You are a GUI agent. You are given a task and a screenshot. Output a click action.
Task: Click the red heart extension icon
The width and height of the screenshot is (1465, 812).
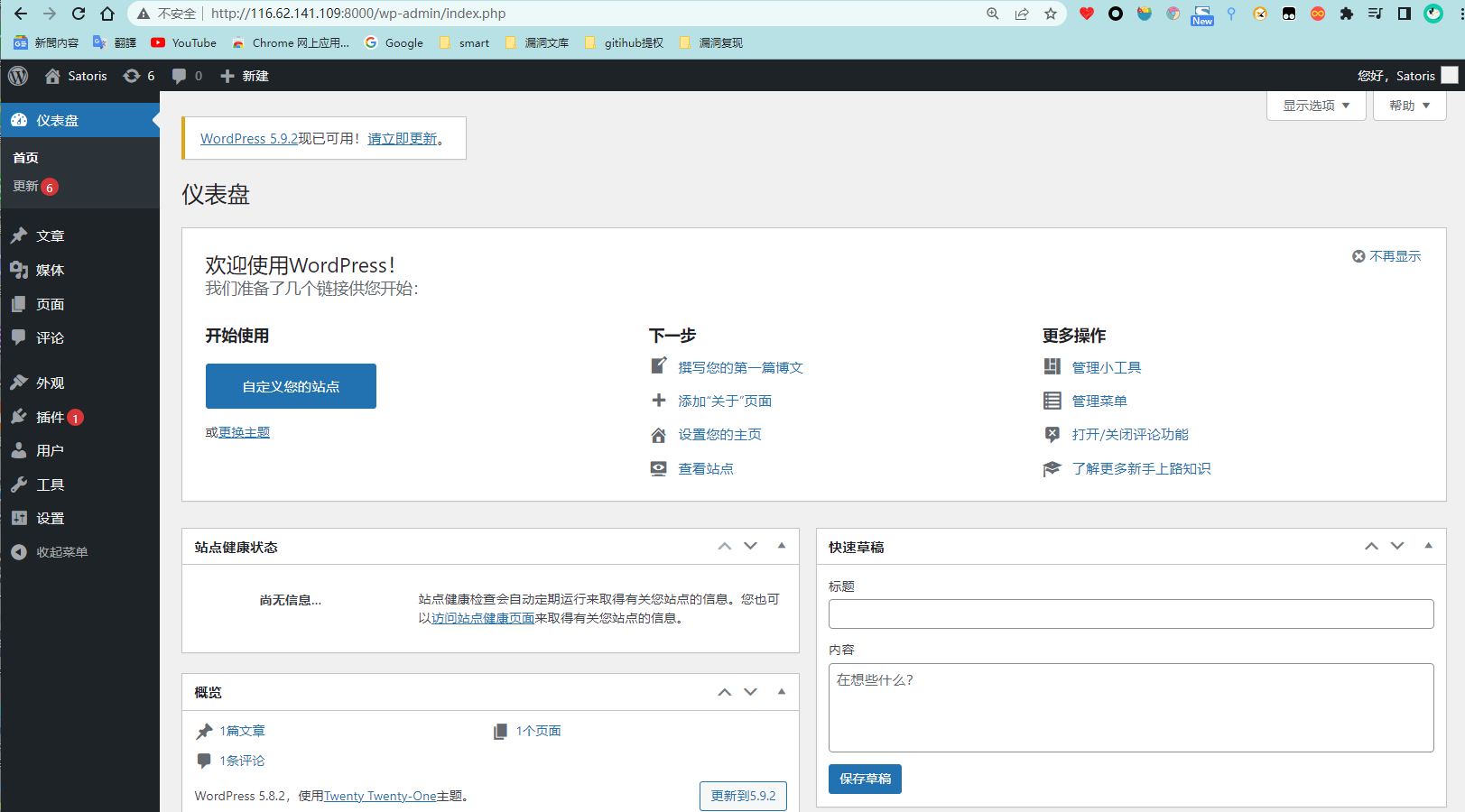[1087, 14]
